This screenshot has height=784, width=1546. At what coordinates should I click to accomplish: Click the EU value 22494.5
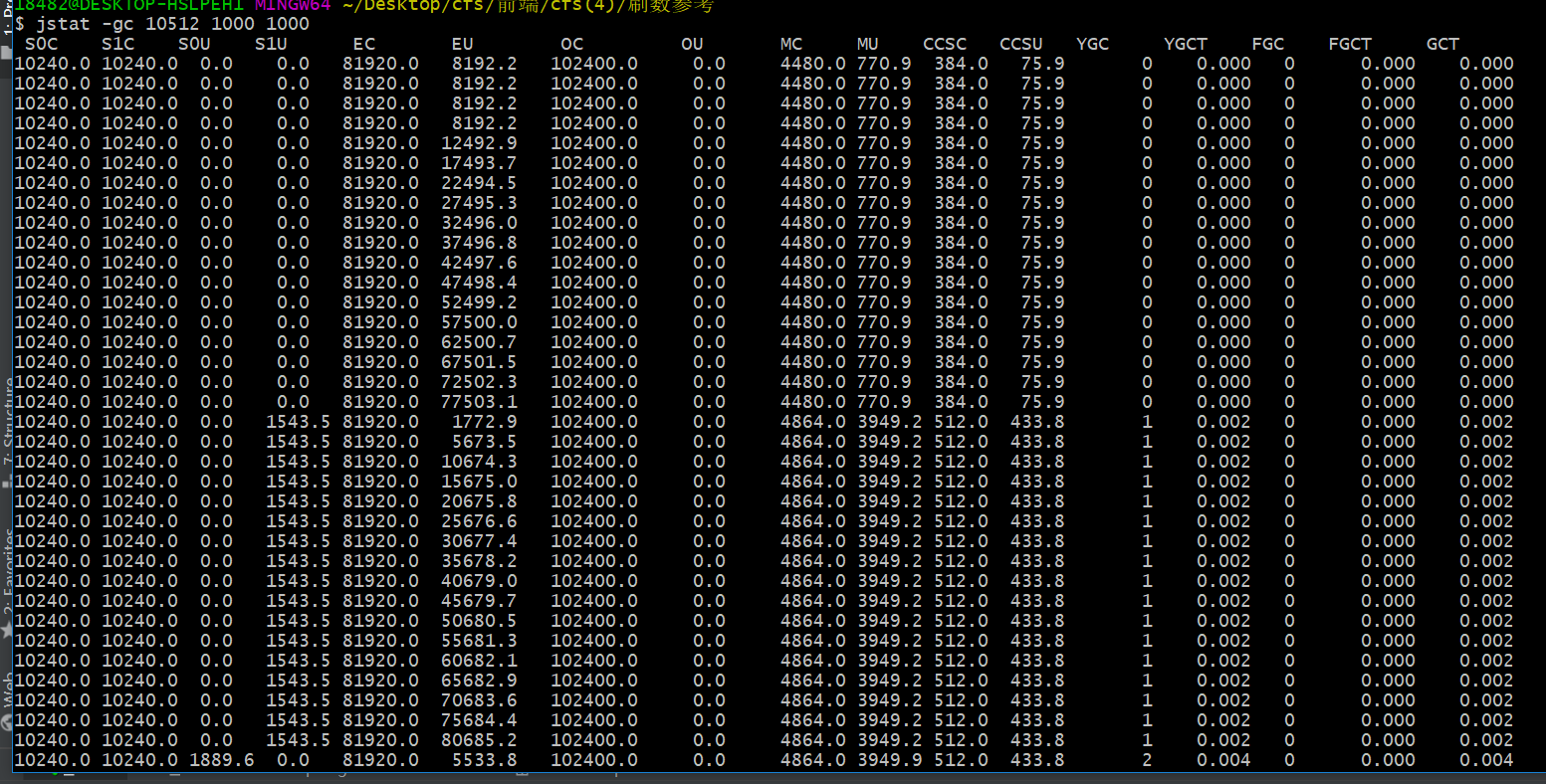click(480, 183)
